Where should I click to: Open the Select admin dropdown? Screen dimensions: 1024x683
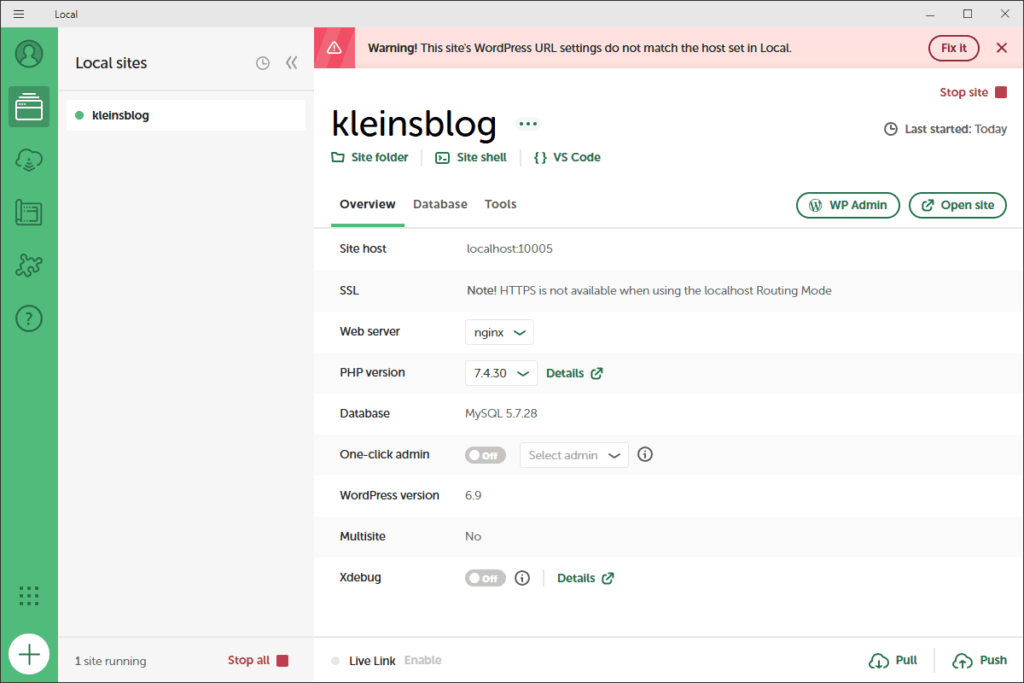click(574, 455)
